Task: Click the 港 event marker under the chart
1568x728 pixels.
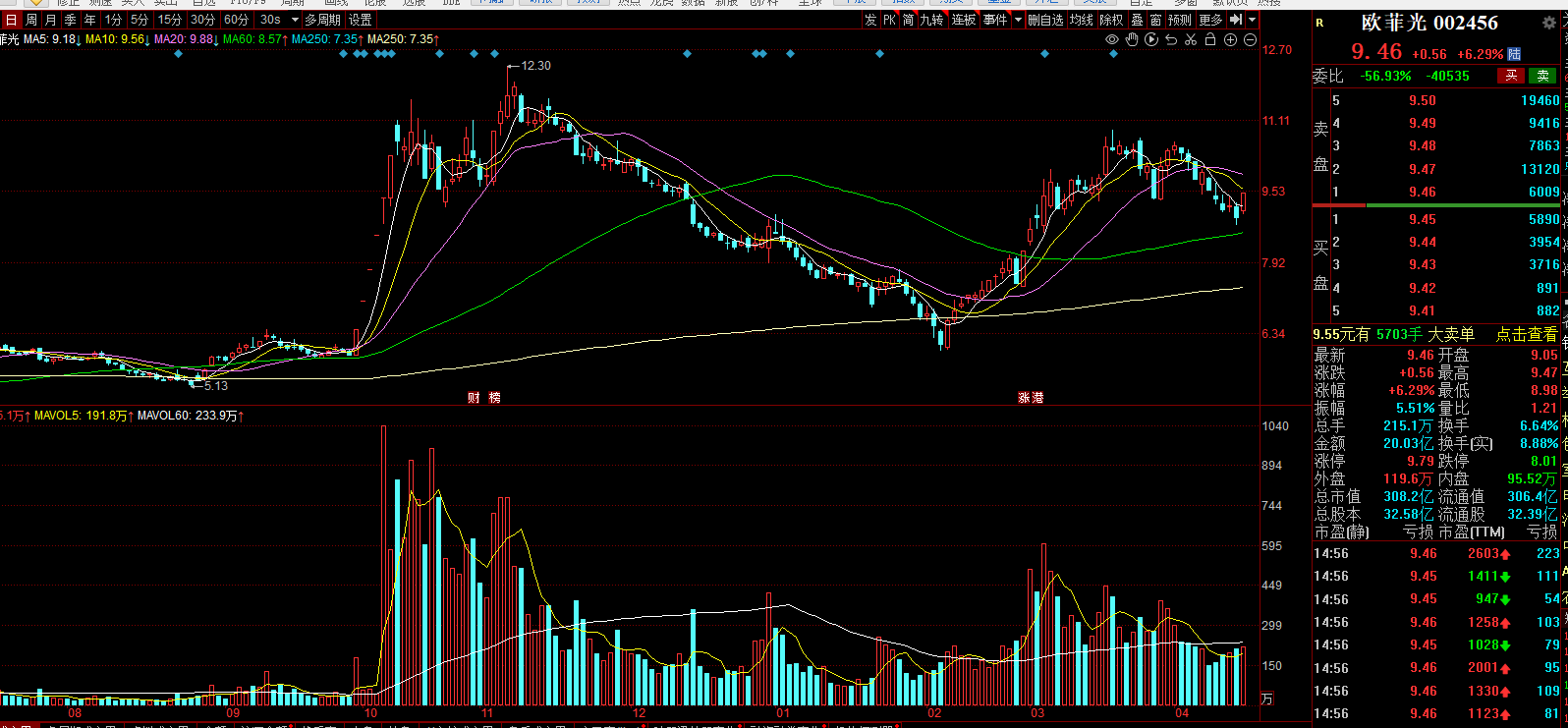Action: point(1037,398)
